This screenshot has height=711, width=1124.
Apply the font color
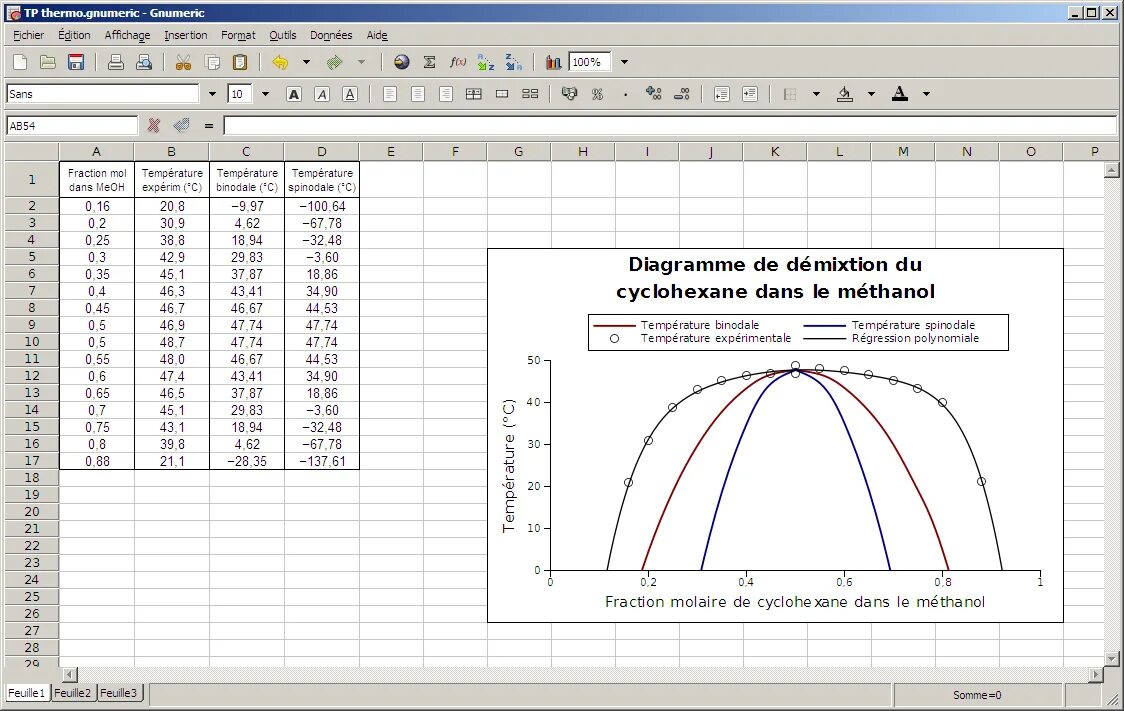(x=900, y=94)
